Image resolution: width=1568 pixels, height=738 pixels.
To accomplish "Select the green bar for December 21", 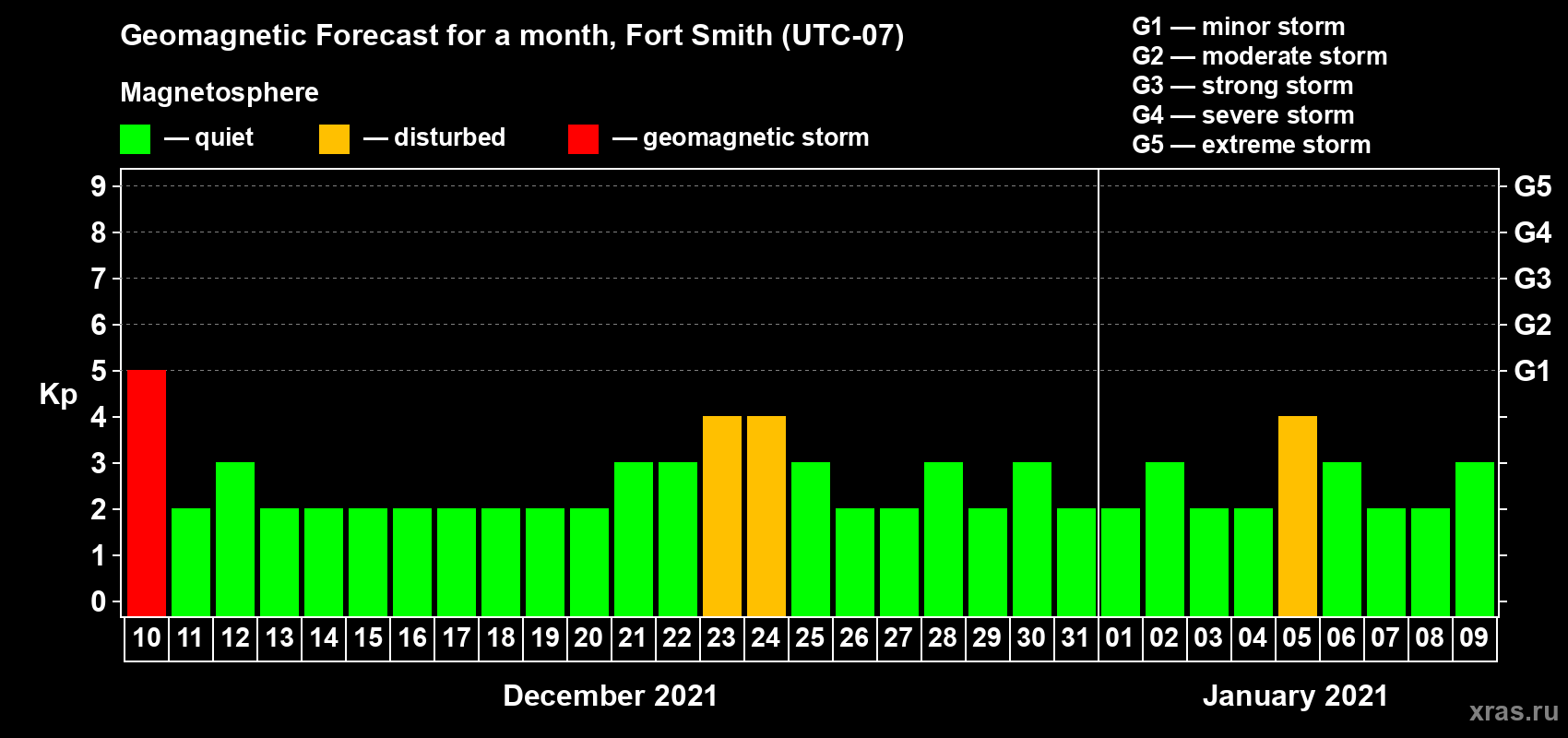I will (634, 539).
